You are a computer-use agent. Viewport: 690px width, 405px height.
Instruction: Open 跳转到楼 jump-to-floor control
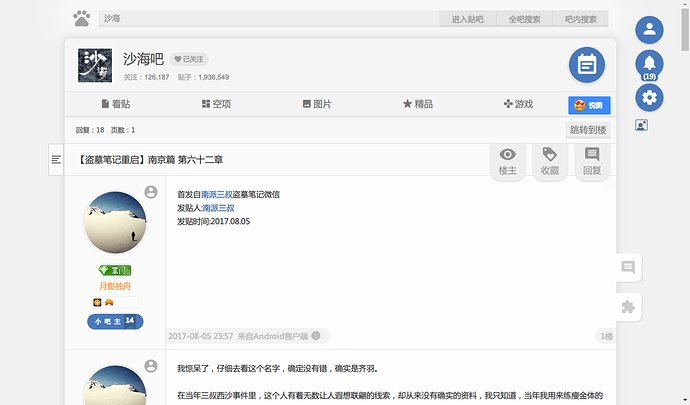[x=587, y=130]
